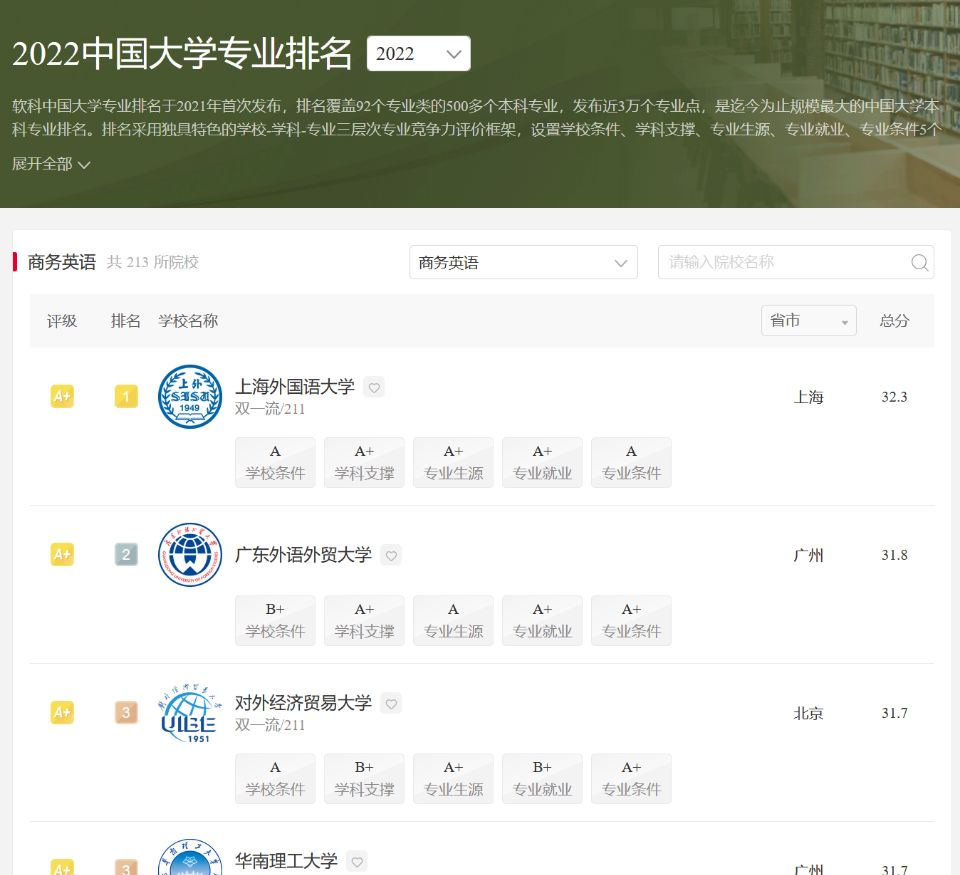Click 学科支撑 A+ card of 广东外语外贸大学
Screen dimensions: 960x875
(364, 621)
